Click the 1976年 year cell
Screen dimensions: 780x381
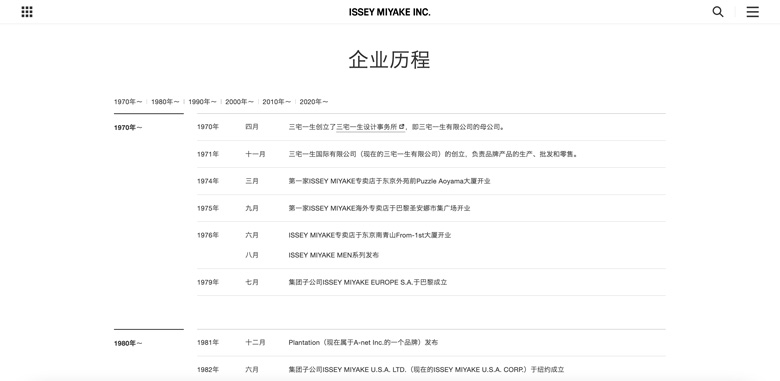coord(208,235)
